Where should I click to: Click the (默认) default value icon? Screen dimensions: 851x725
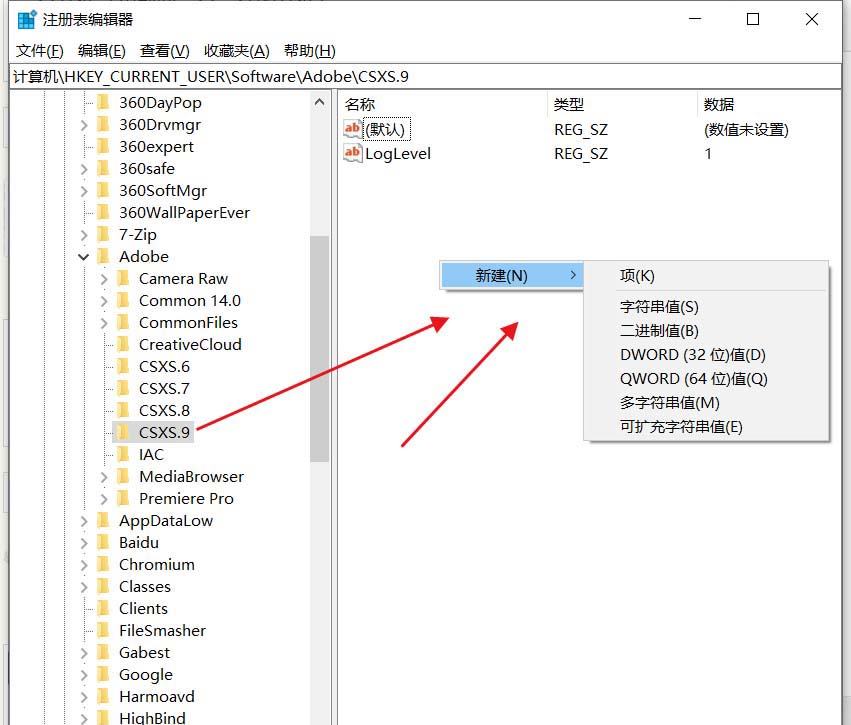pyautogui.click(x=353, y=129)
